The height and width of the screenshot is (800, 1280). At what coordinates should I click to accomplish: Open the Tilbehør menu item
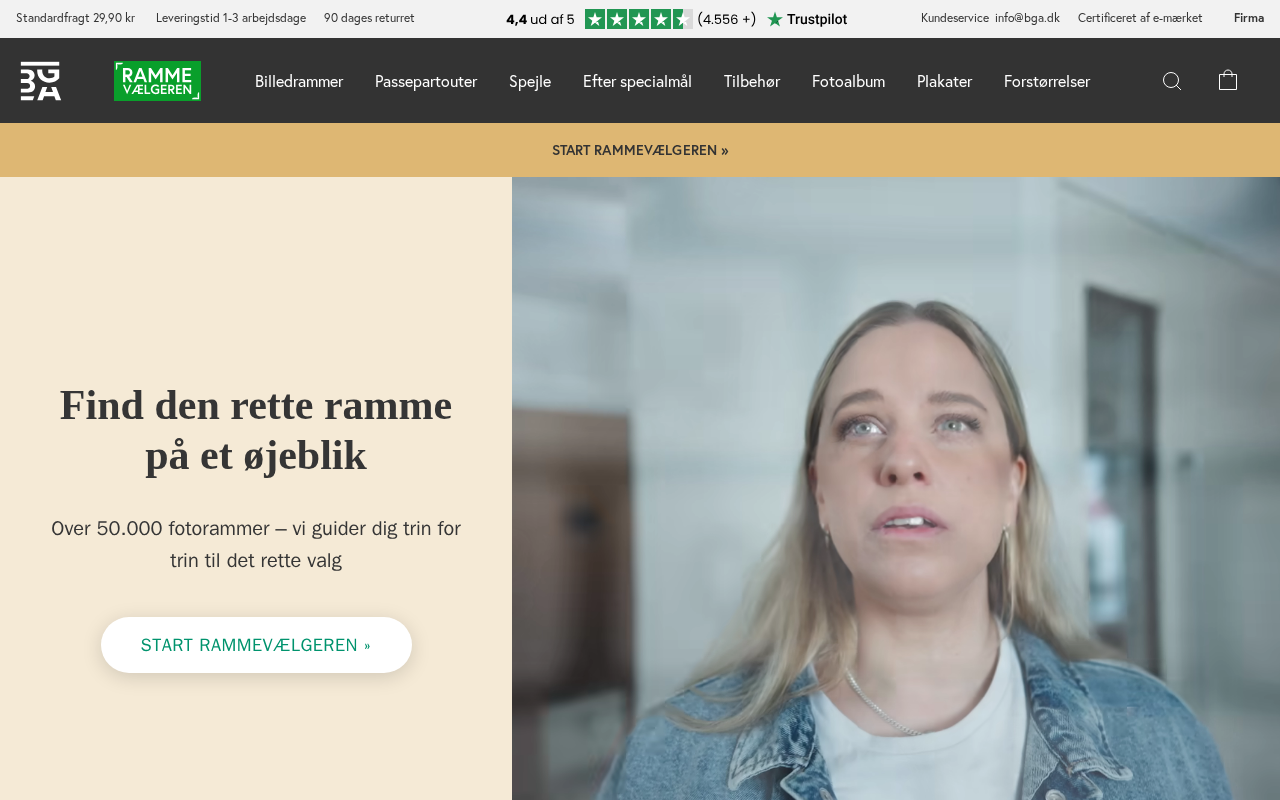click(x=752, y=81)
